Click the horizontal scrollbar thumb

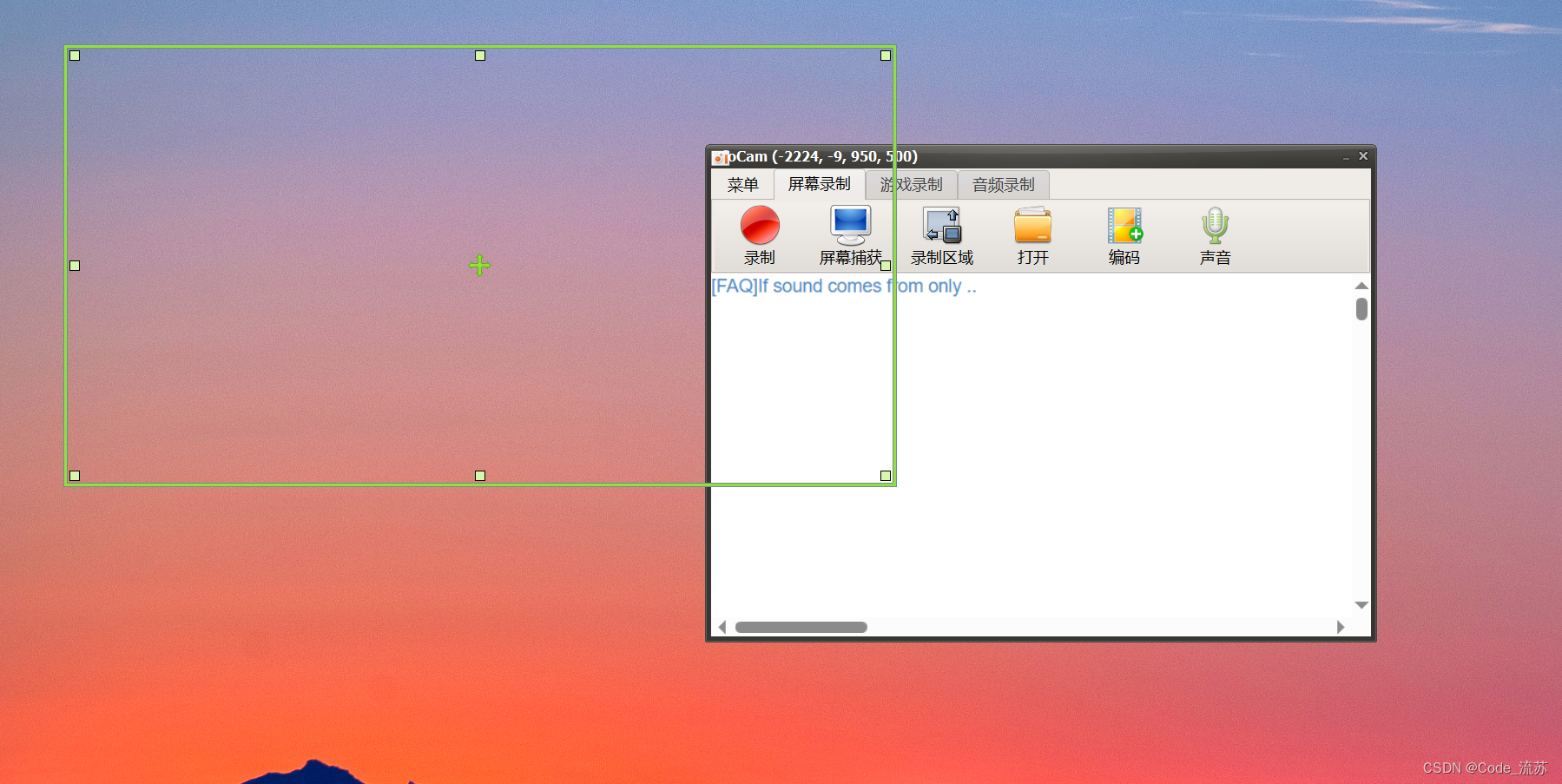[x=801, y=627]
